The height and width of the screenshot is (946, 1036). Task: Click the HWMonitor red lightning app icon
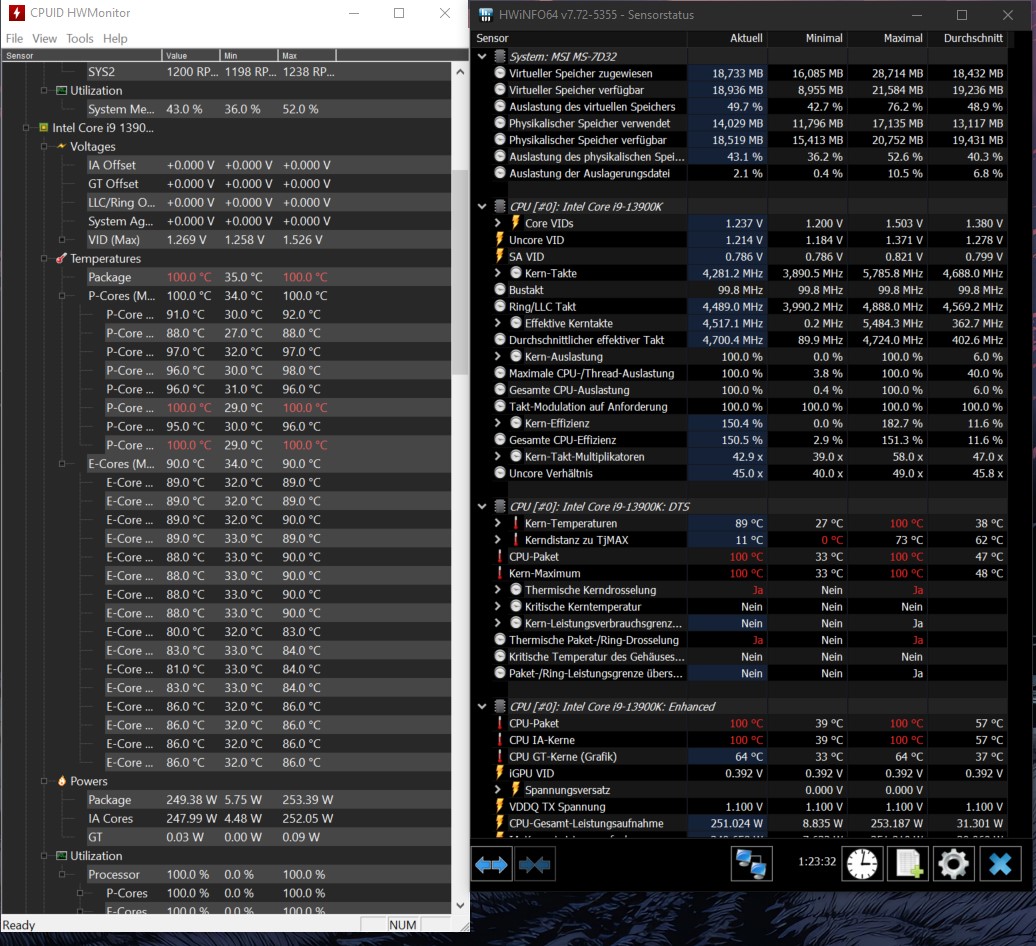[17, 13]
